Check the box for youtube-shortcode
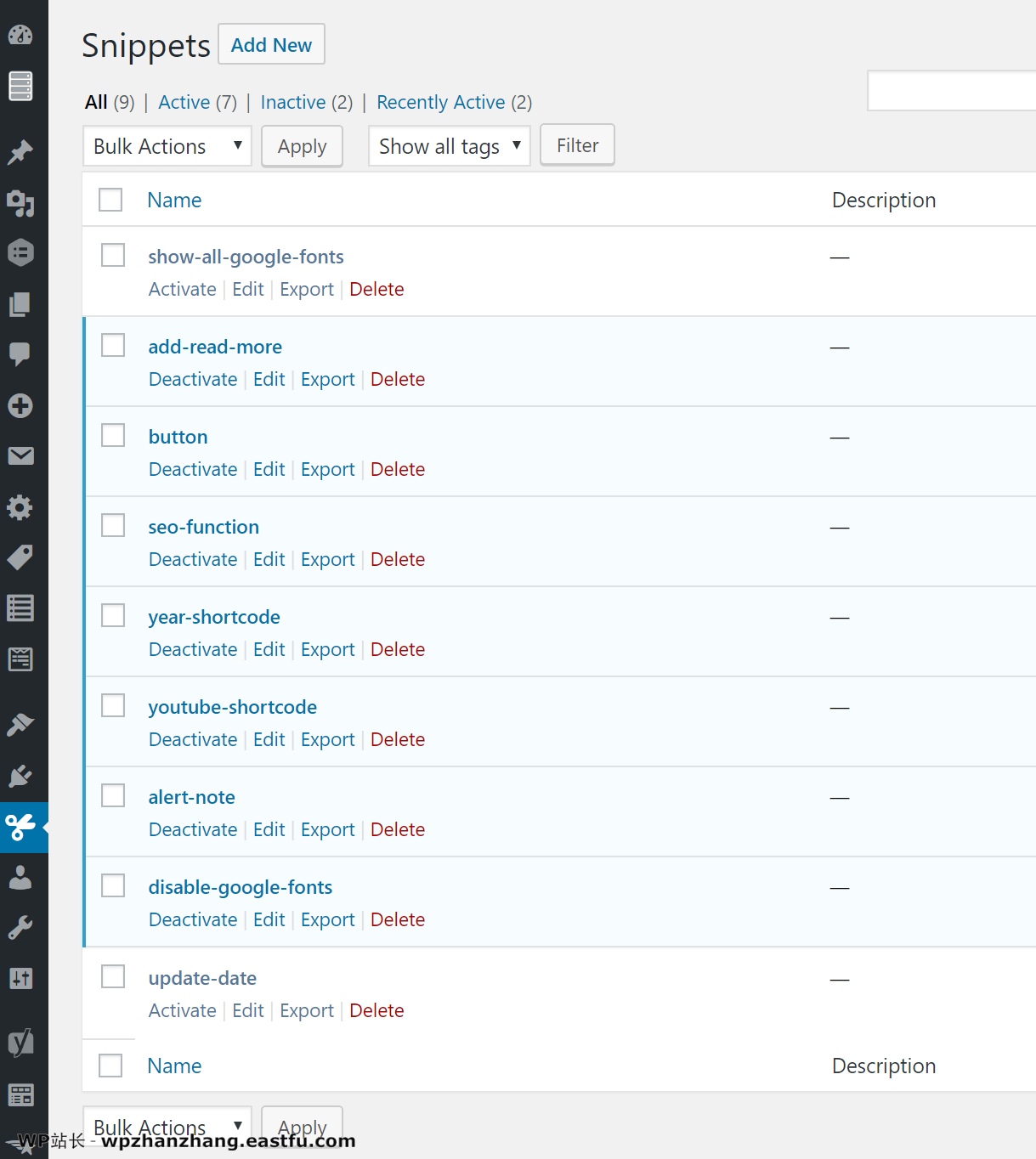This screenshot has height=1159, width=1036. tap(113, 705)
